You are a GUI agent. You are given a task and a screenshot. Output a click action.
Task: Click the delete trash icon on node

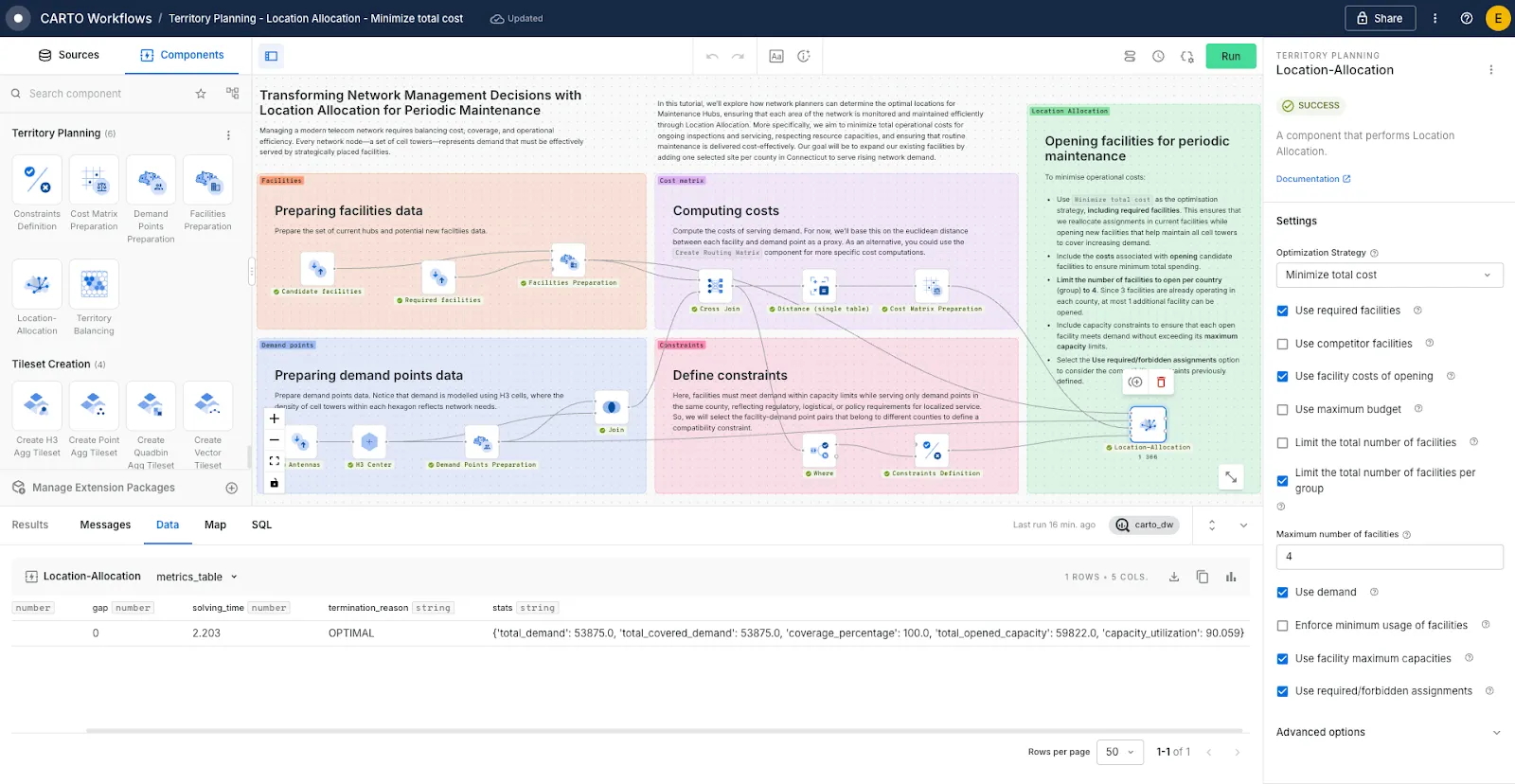point(1161,382)
